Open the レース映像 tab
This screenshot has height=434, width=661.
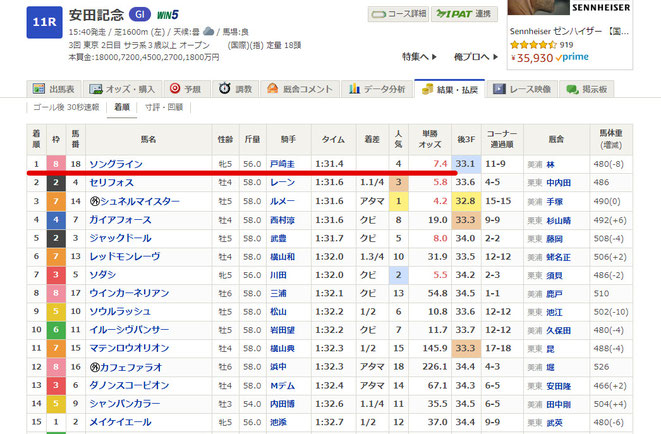pyautogui.click(x=522, y=89)
